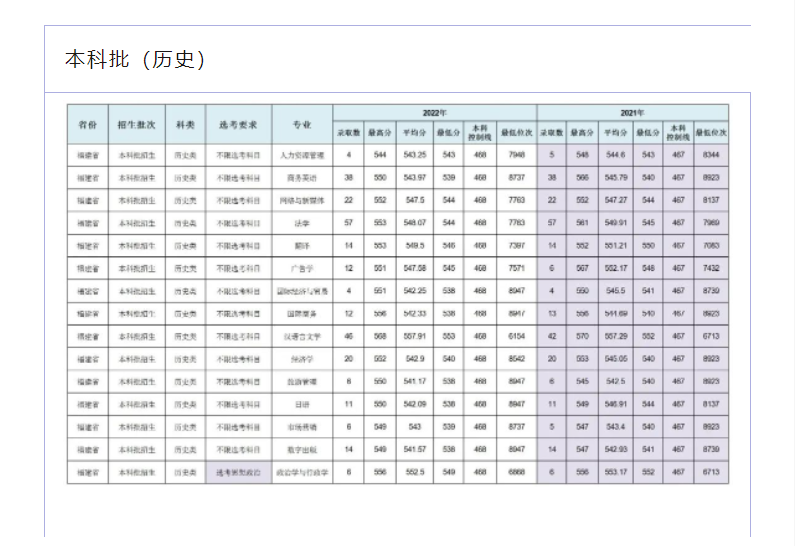Click lowest rank value 6868
Viewport: 795px width, 546px height.
517,472
